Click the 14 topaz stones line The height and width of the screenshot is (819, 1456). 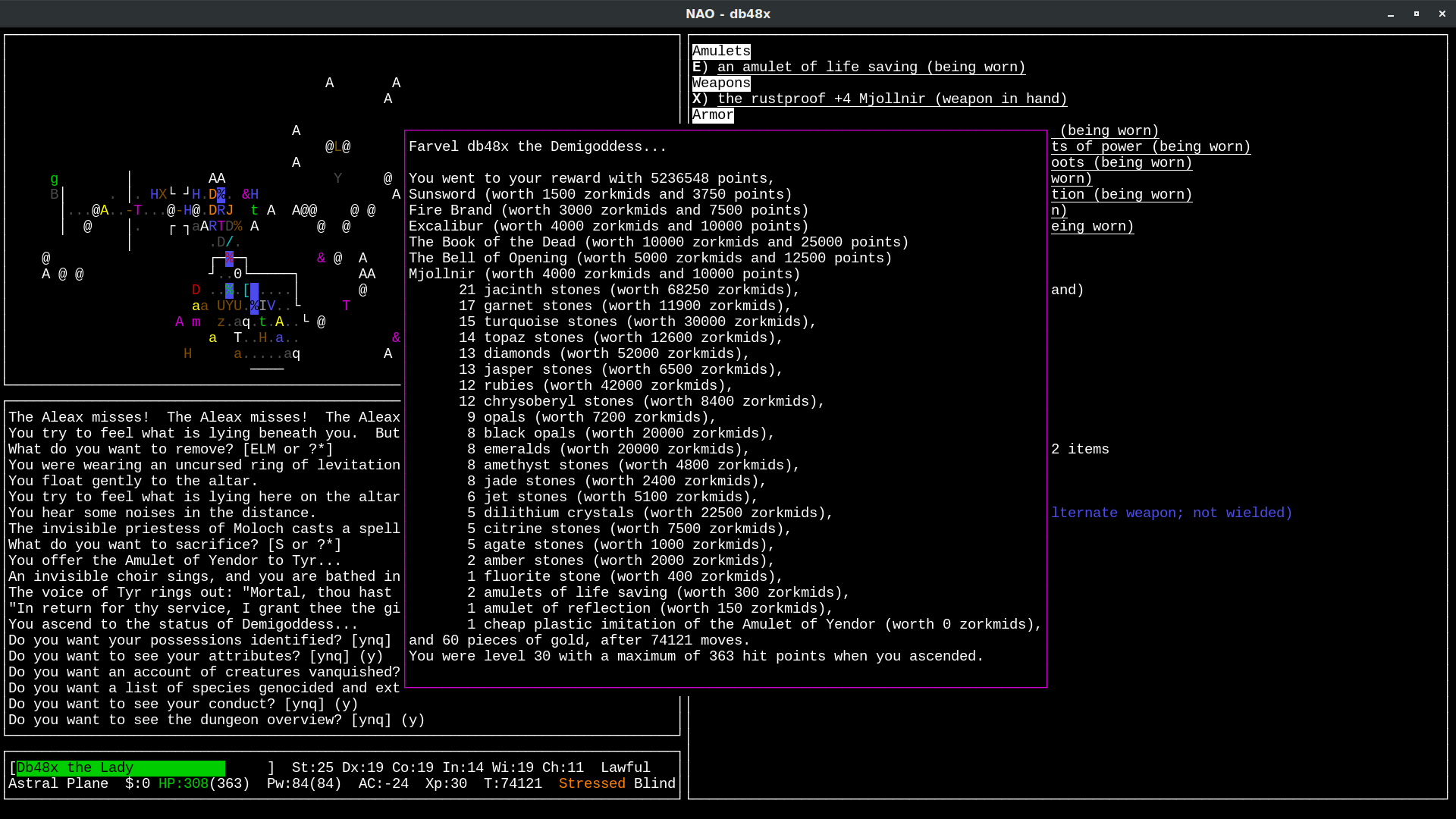[620, 337]
